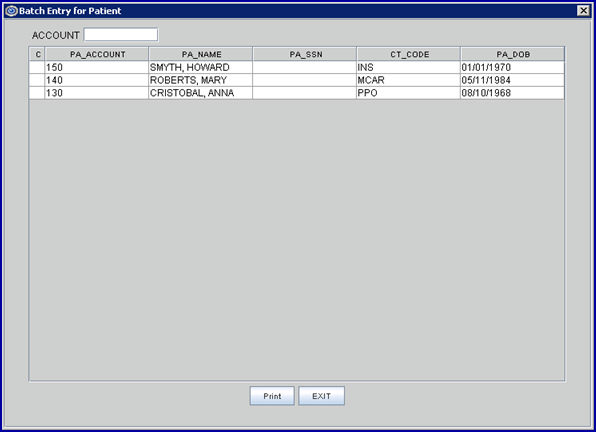The height and width of the screenshot is (432, 596).
Task: Select the MCAR code cell
Action: pyautogui.click(x=409, y=80)
